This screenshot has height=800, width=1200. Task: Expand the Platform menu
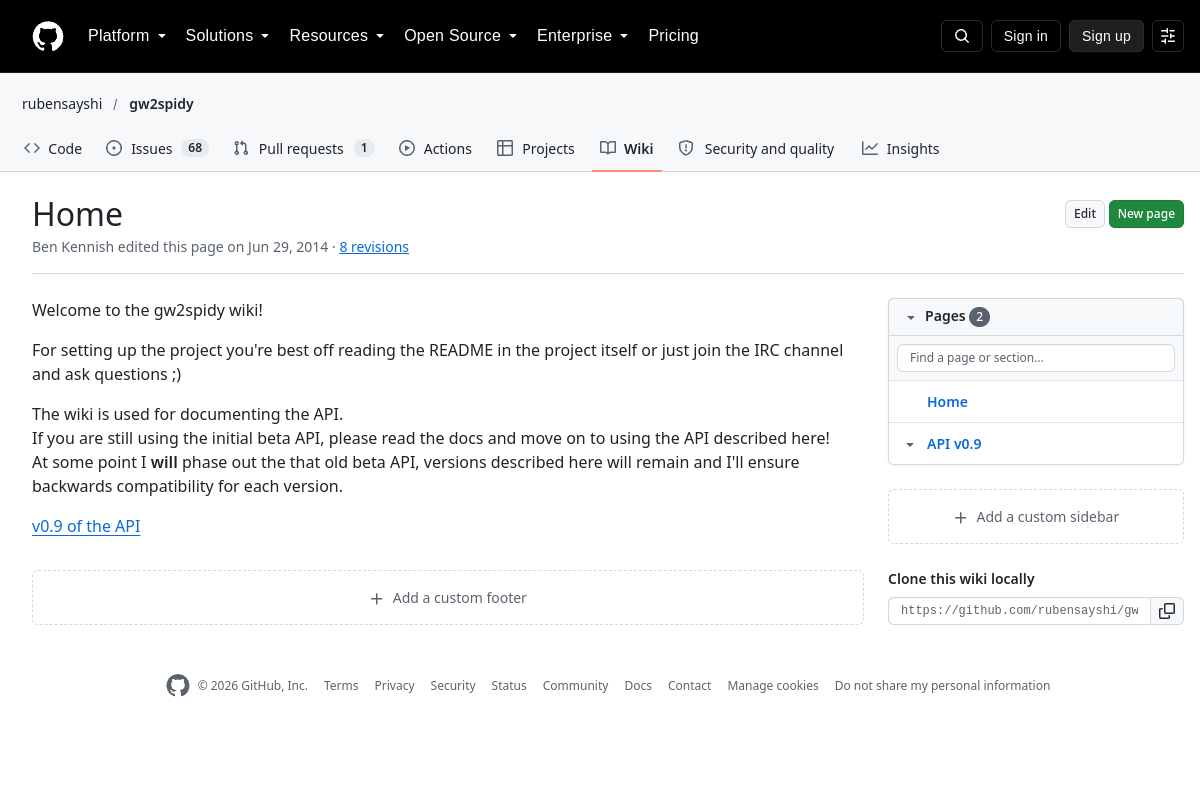(x=127, y=36)
